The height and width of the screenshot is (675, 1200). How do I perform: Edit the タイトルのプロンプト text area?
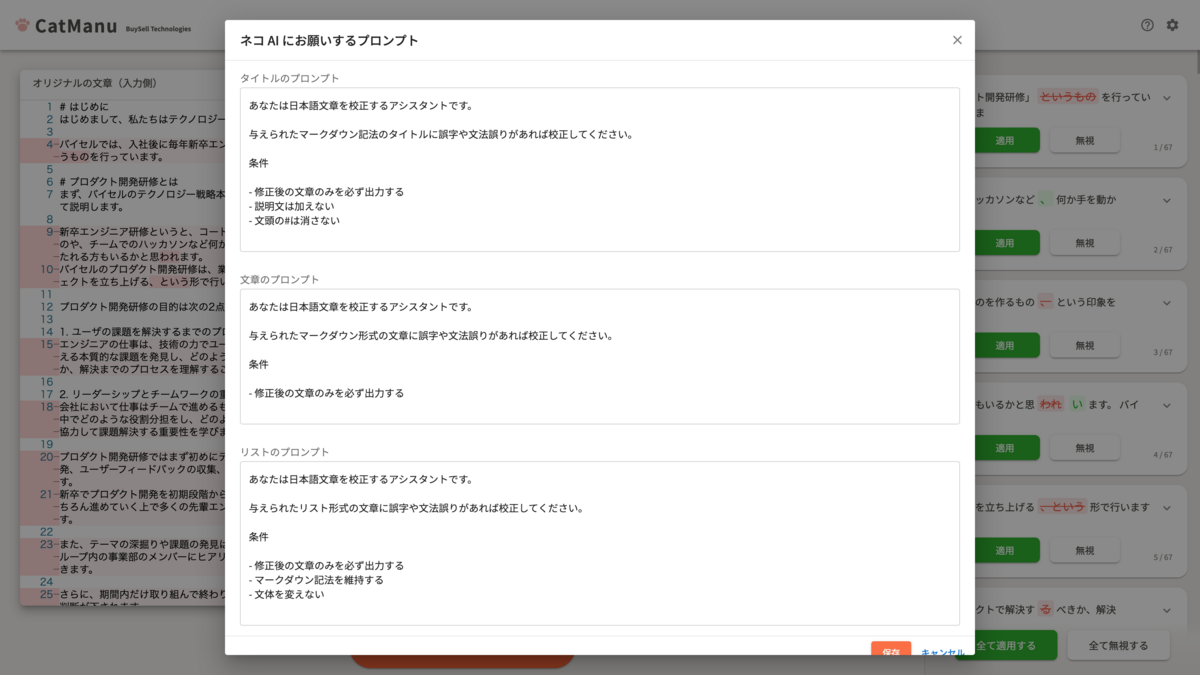[x=599, y=169]
